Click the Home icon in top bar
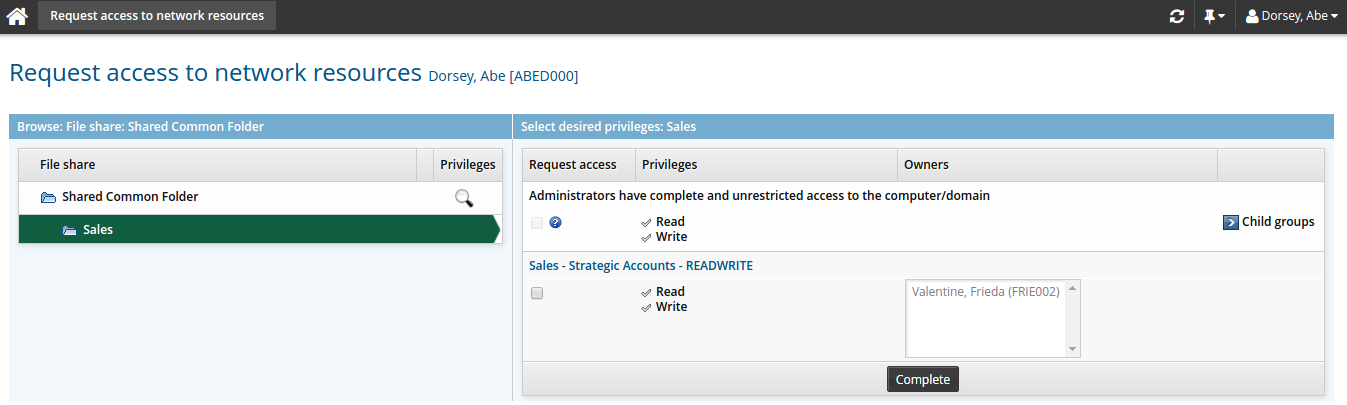 (x=17, y=16)
